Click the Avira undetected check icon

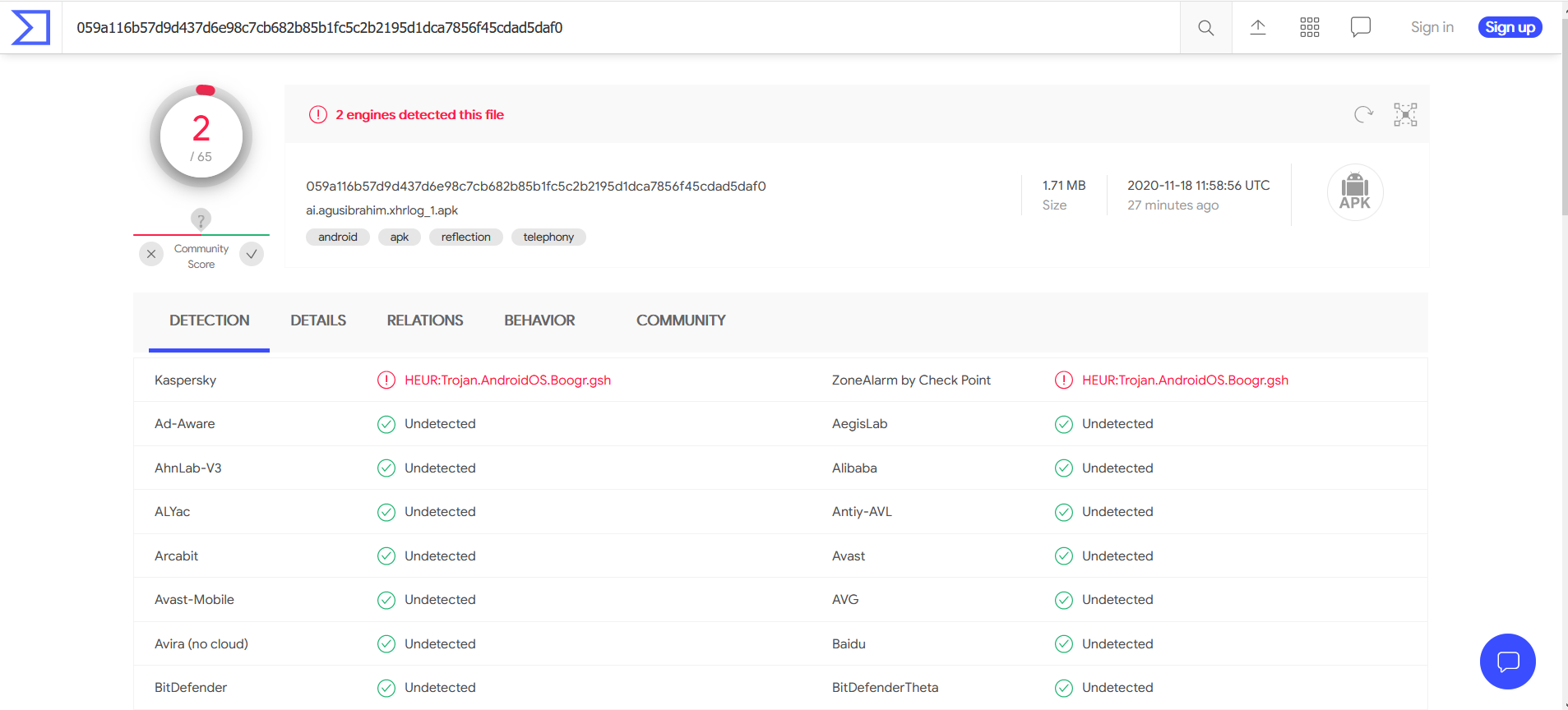click(386, 644)
